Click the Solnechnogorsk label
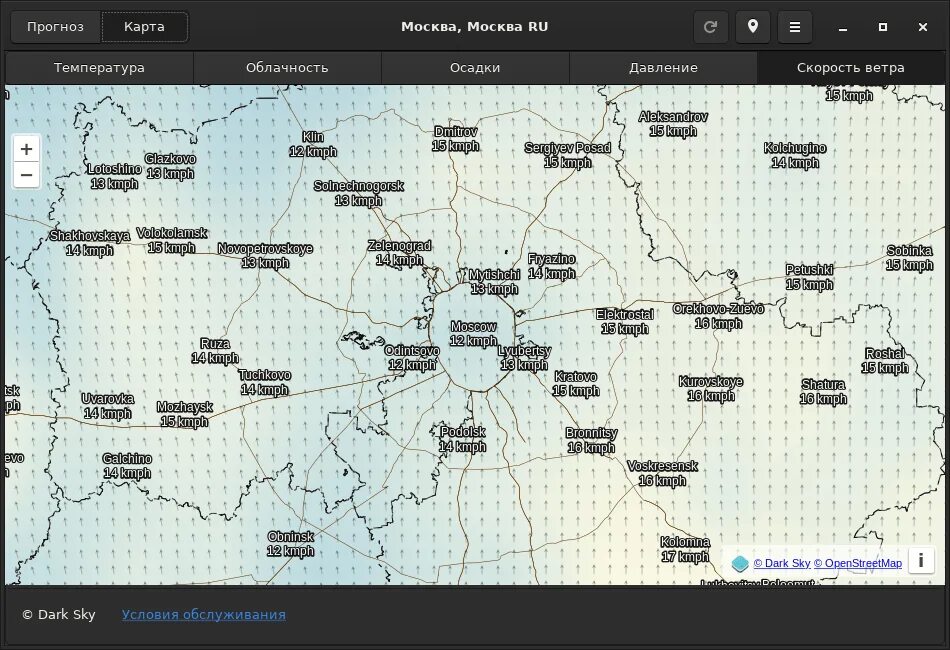This screenshot has height=650, width=950. tap(359, 193)
